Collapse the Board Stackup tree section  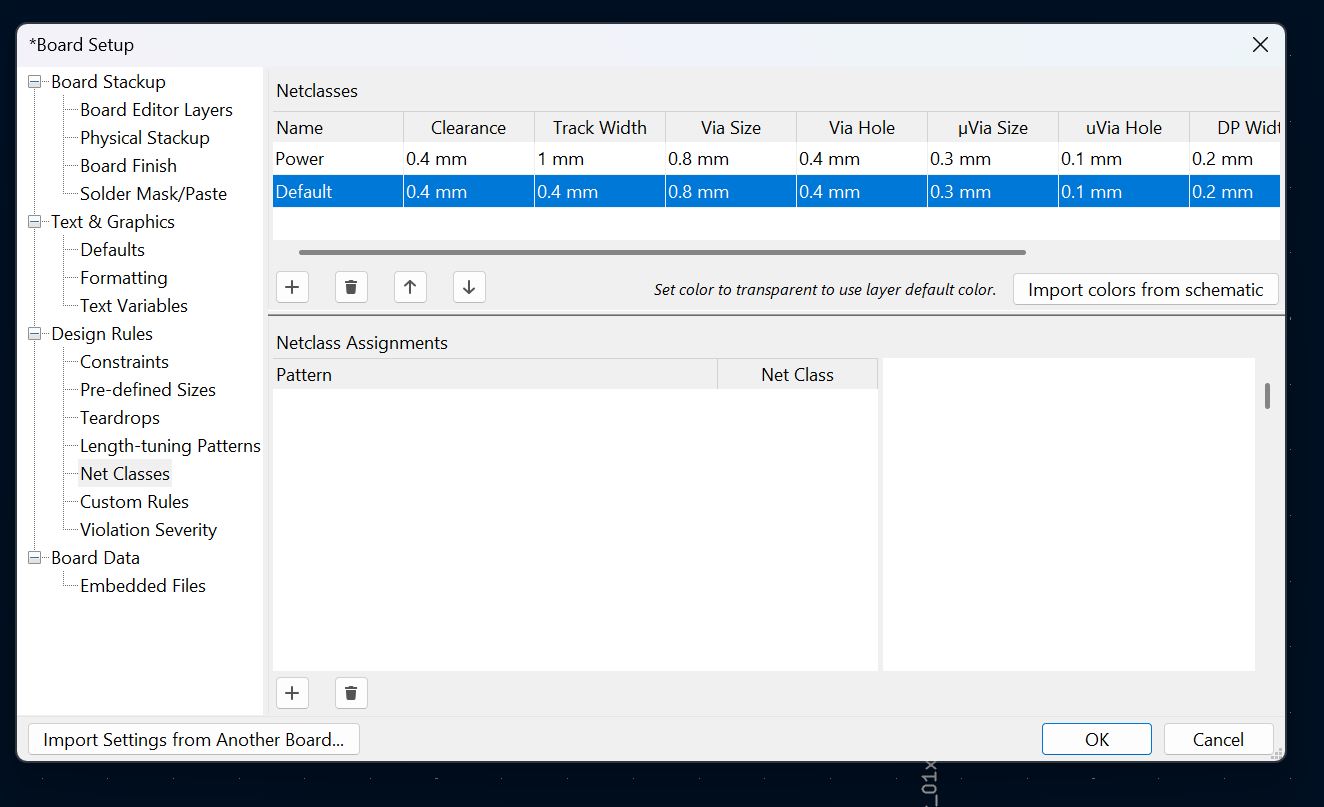click(32, 81)
